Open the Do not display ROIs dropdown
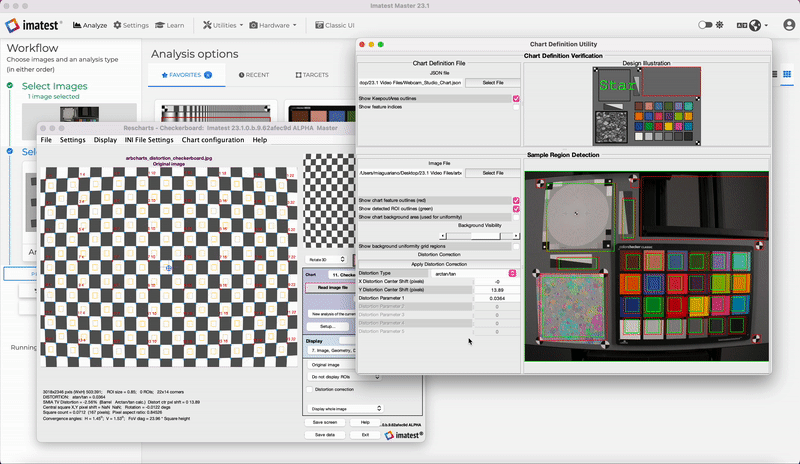The image size is (800, 464). click(345, 377)
